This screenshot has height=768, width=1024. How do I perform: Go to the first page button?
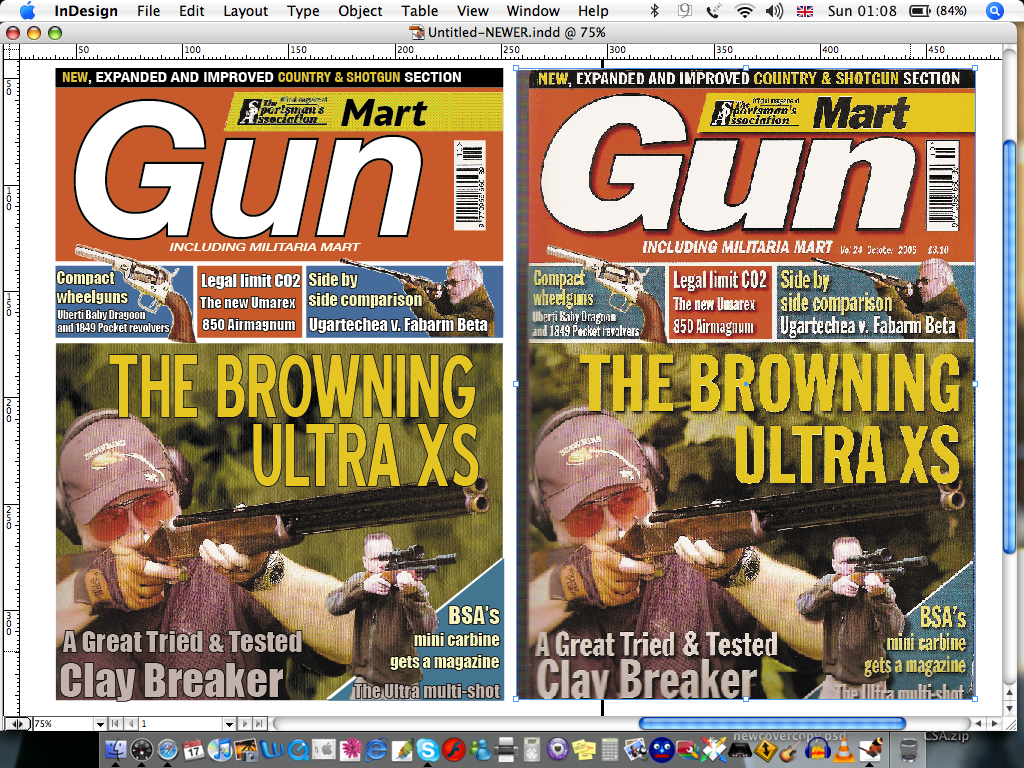tap(115, 724)
